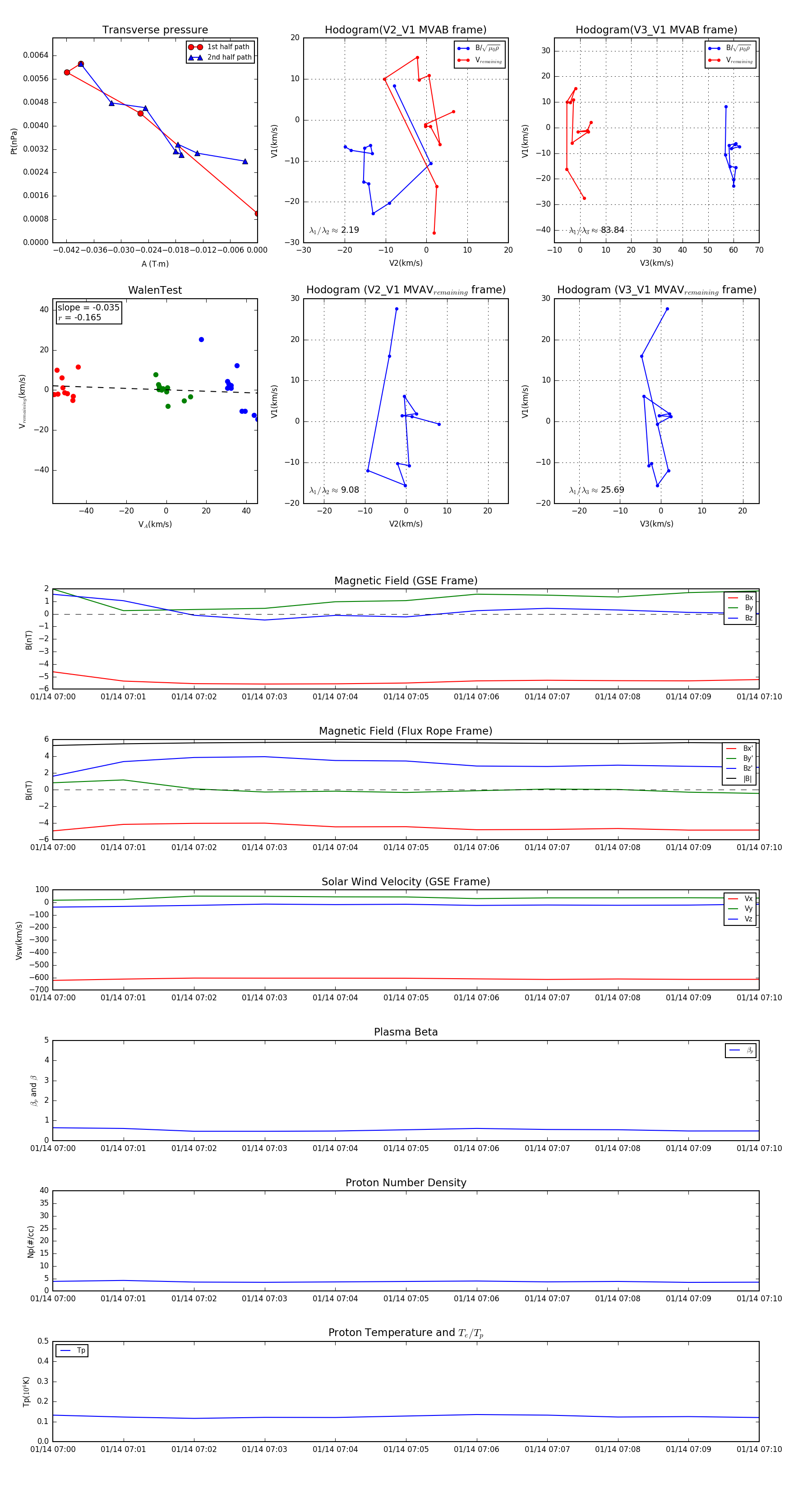Click the "slope = -0.035" annotation
Image resolution: width=812 pixels, height=1489 pixels.
tap(88, 308)
